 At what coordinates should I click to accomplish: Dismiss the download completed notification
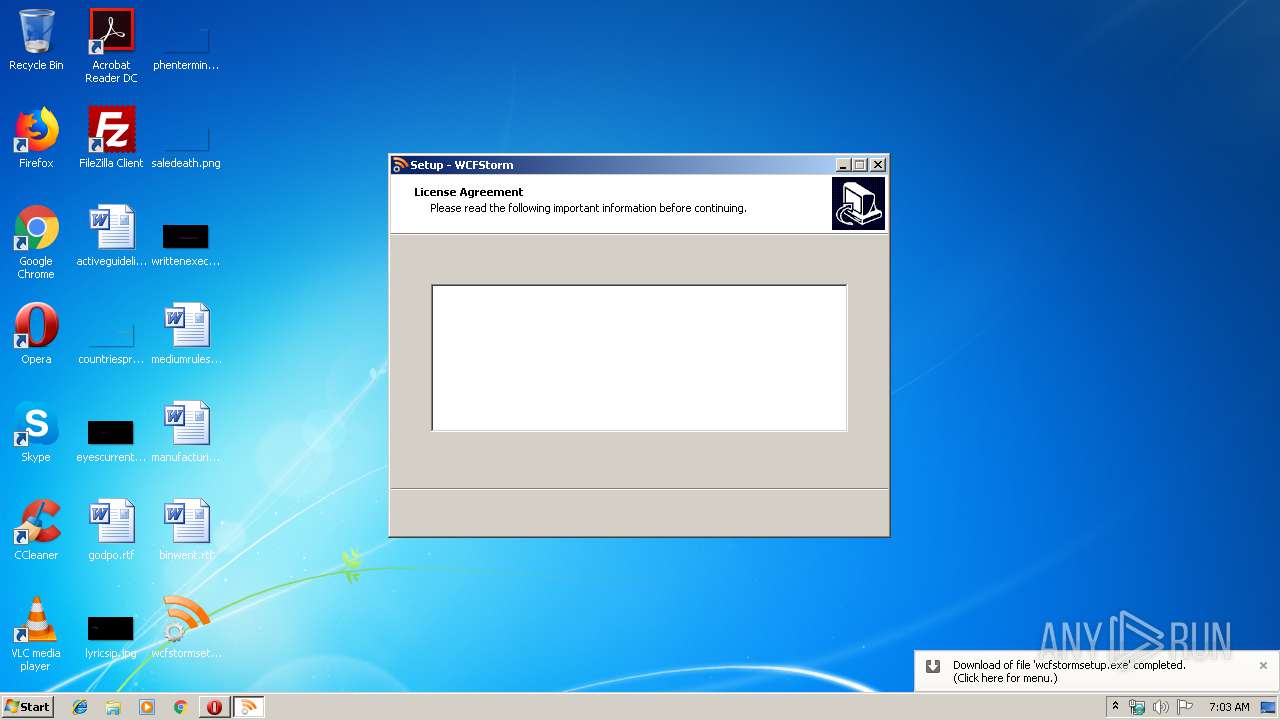tap(1263, 665)
